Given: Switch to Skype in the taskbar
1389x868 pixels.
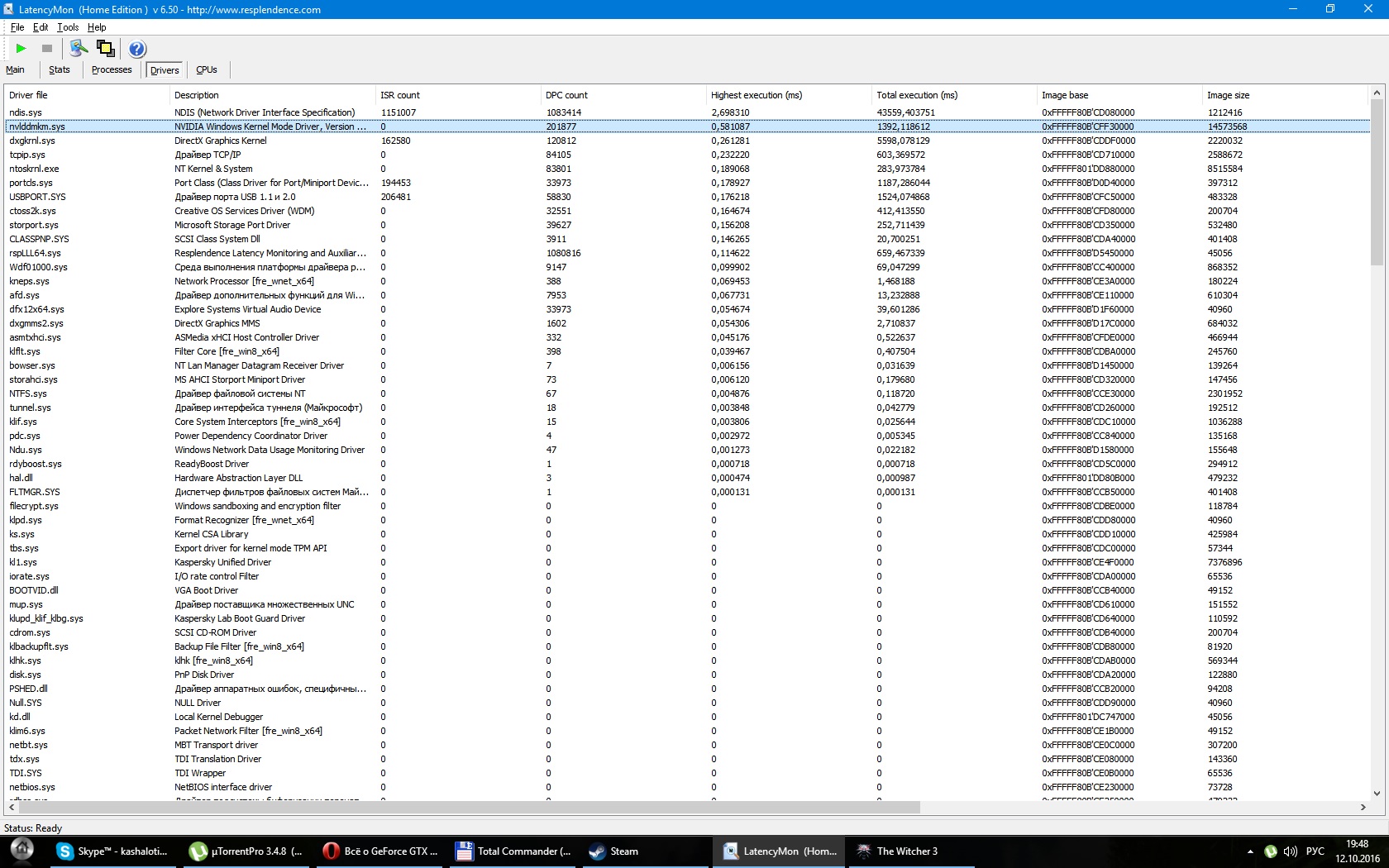Looking at the screenshot, I should [112, 851].
